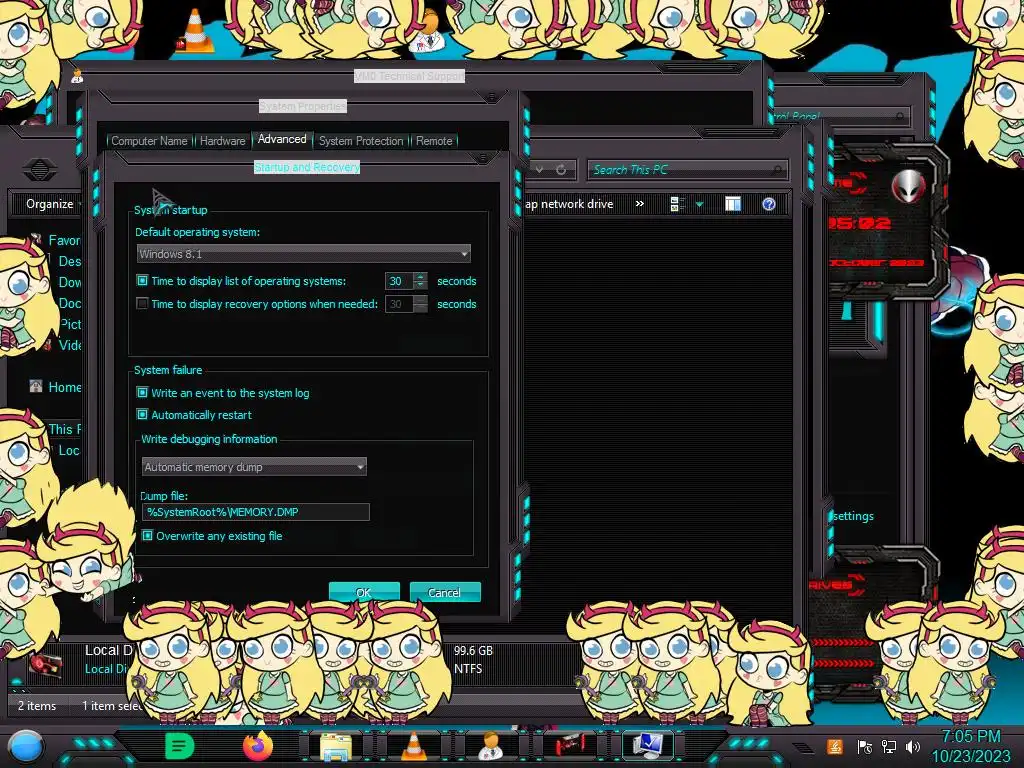1024x768 pixels.
Task: Open the VLC desktop shortcut icon
Action: pos(195,31)
